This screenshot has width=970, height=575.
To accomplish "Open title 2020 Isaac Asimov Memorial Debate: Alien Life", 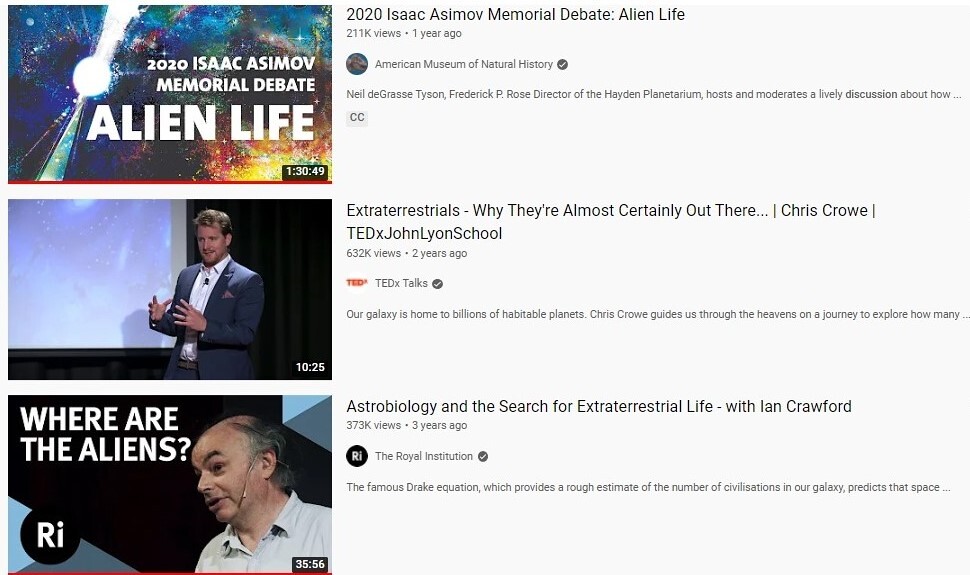I will tap(515, 14).
